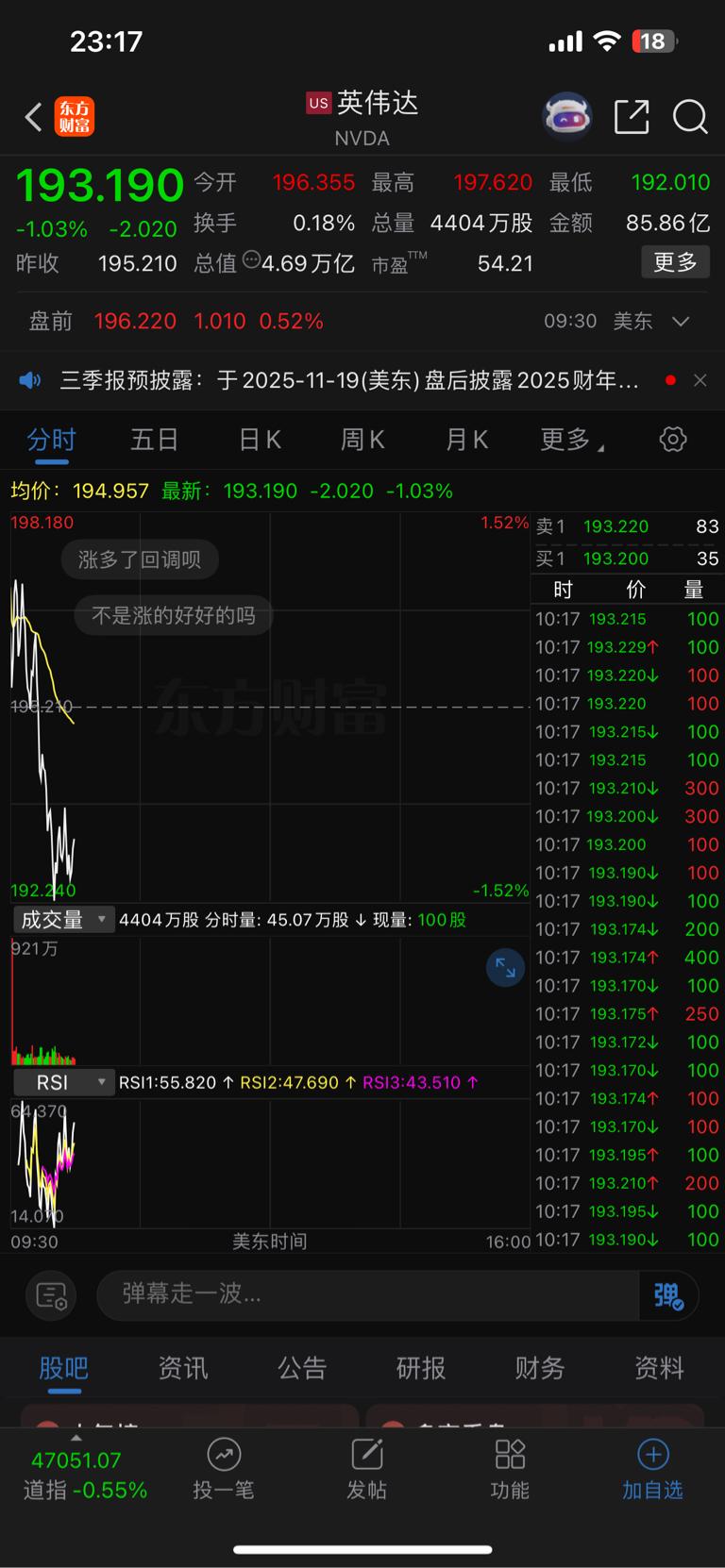Image resolution: width=725 pixels, height=1568 pixels.
Task: Open the search magnifier icon
Action: pyautogui.click(x=690, y=117)
